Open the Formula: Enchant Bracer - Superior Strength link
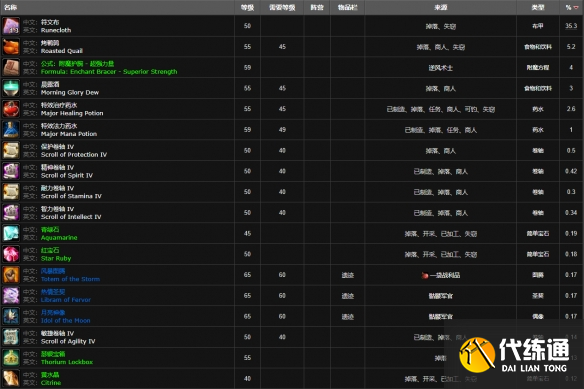 (109, 72)
